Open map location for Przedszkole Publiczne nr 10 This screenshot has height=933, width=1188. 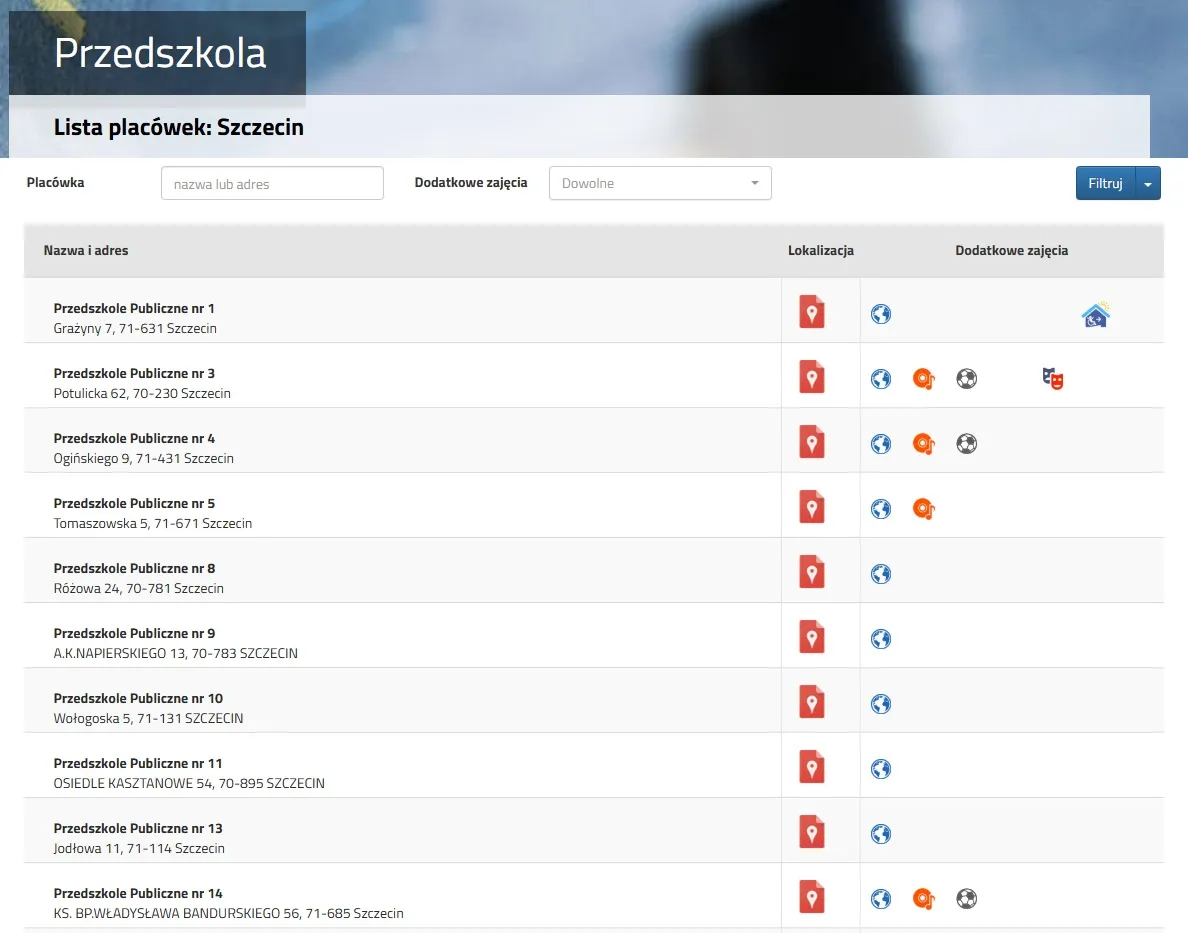tap(811, 703)
